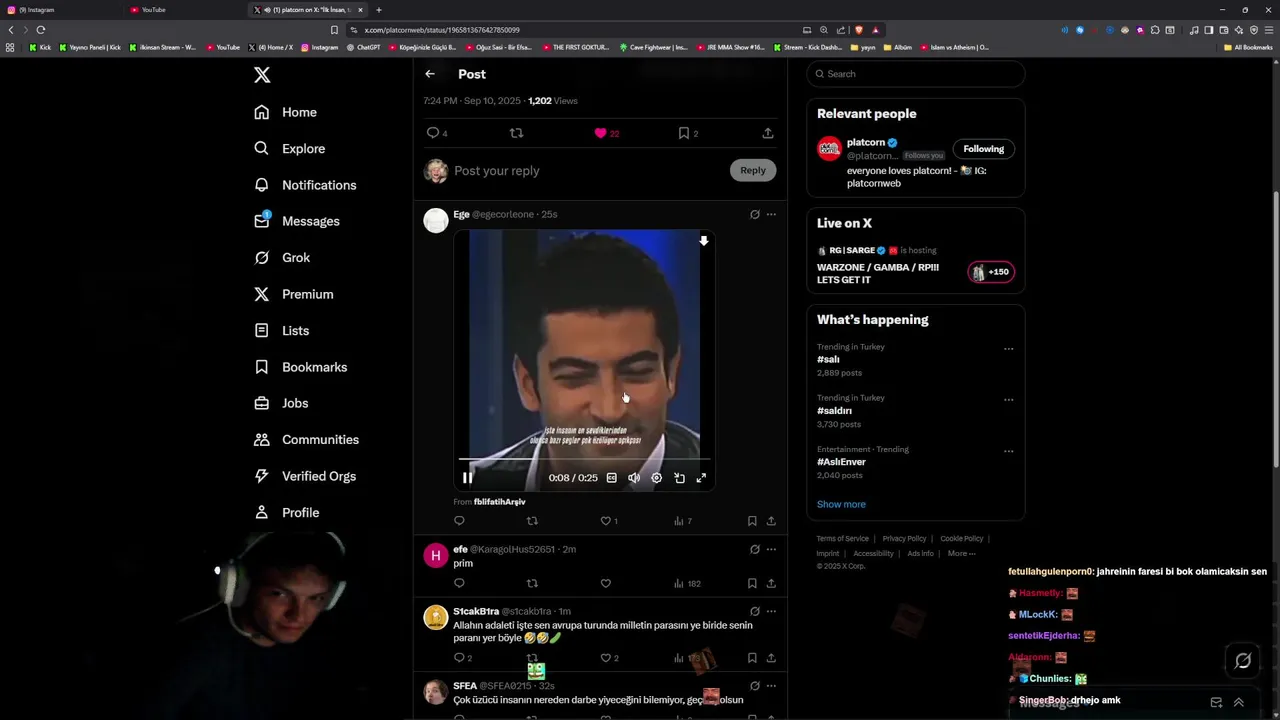1280x720 pixels.
Task: Click the Following button for platcorn
Action: click(984, 149)
